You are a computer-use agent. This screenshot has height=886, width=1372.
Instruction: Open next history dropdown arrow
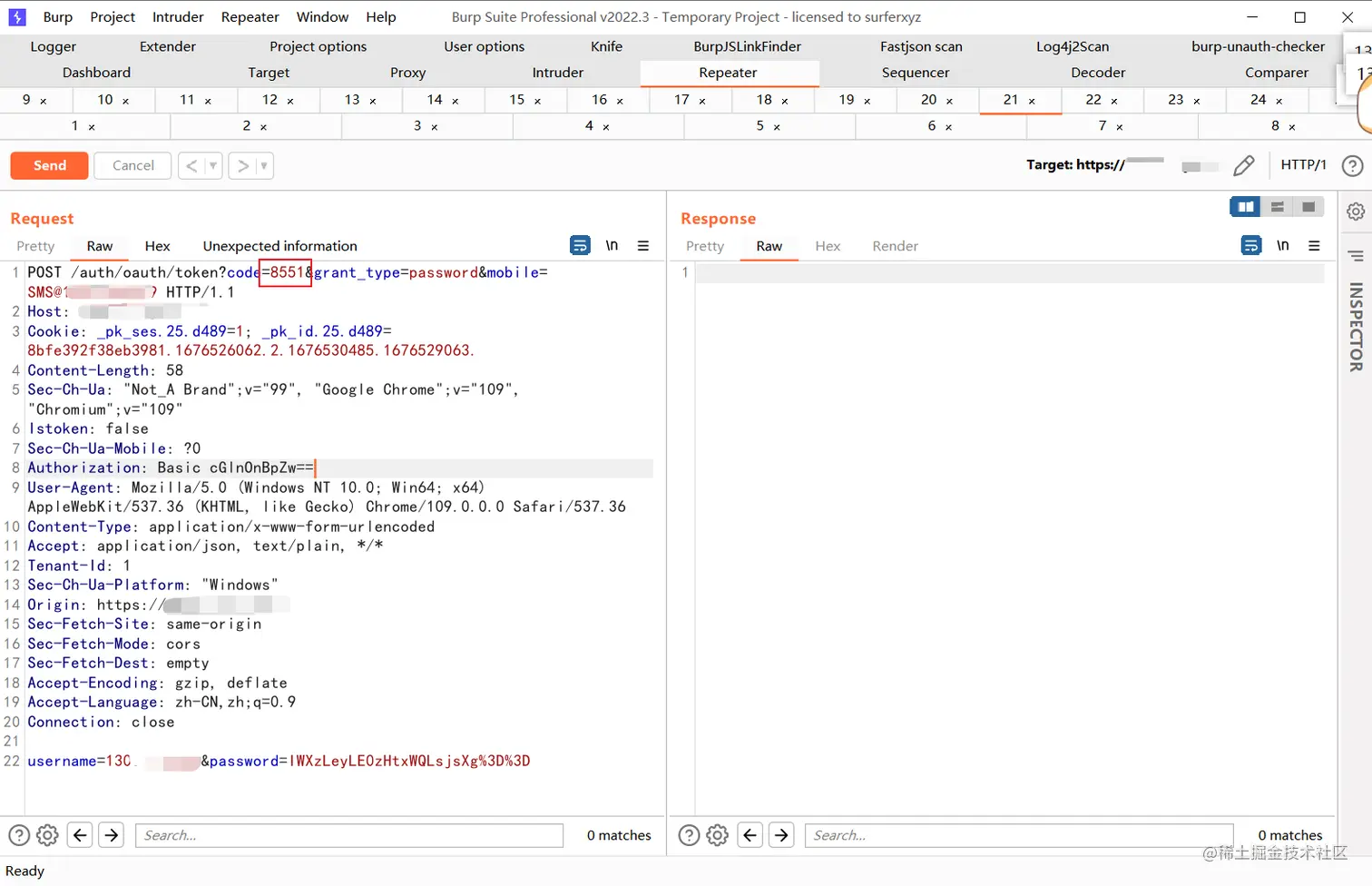pos(264,165)
